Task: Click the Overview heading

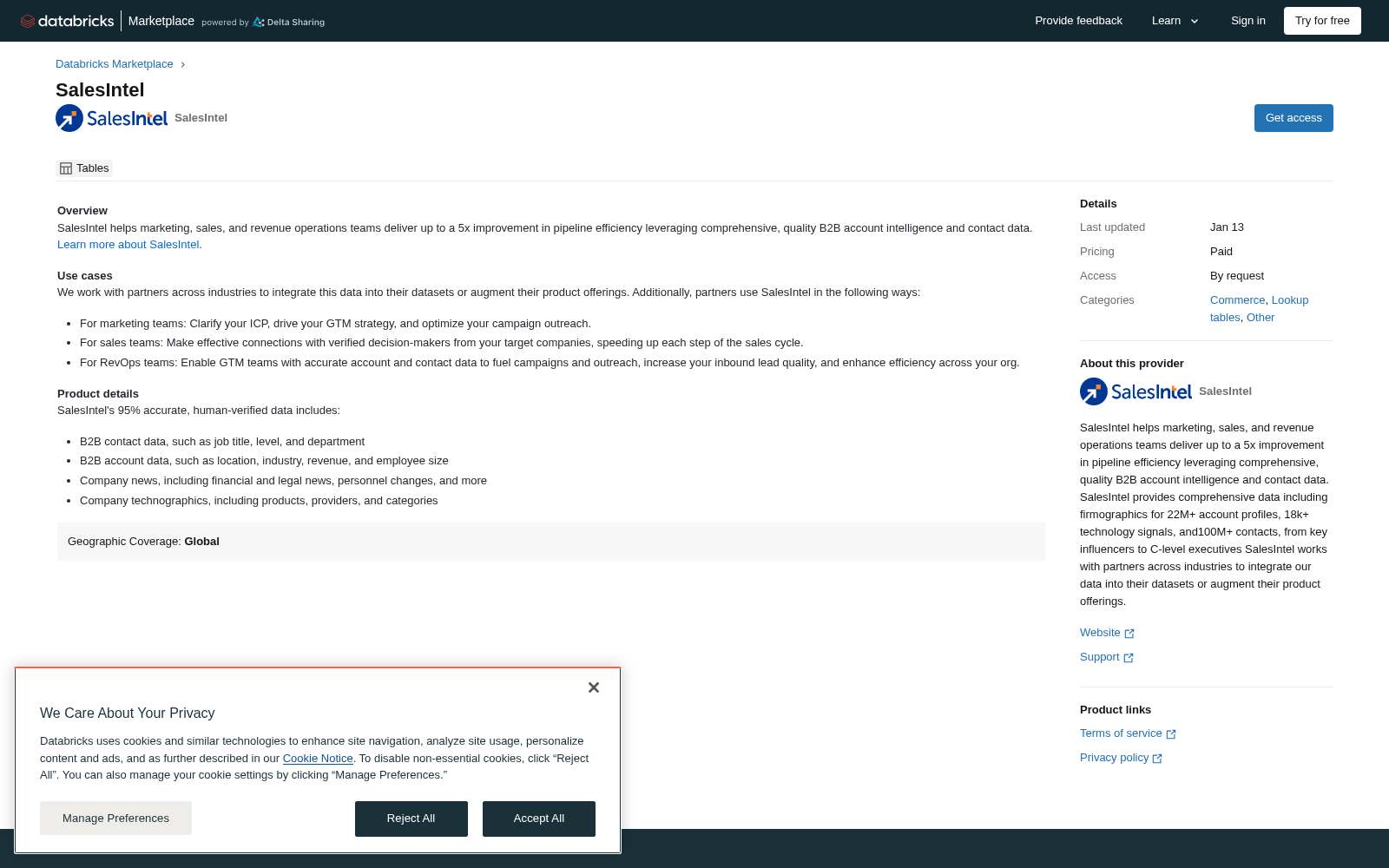Action: [x=82, y=211]
